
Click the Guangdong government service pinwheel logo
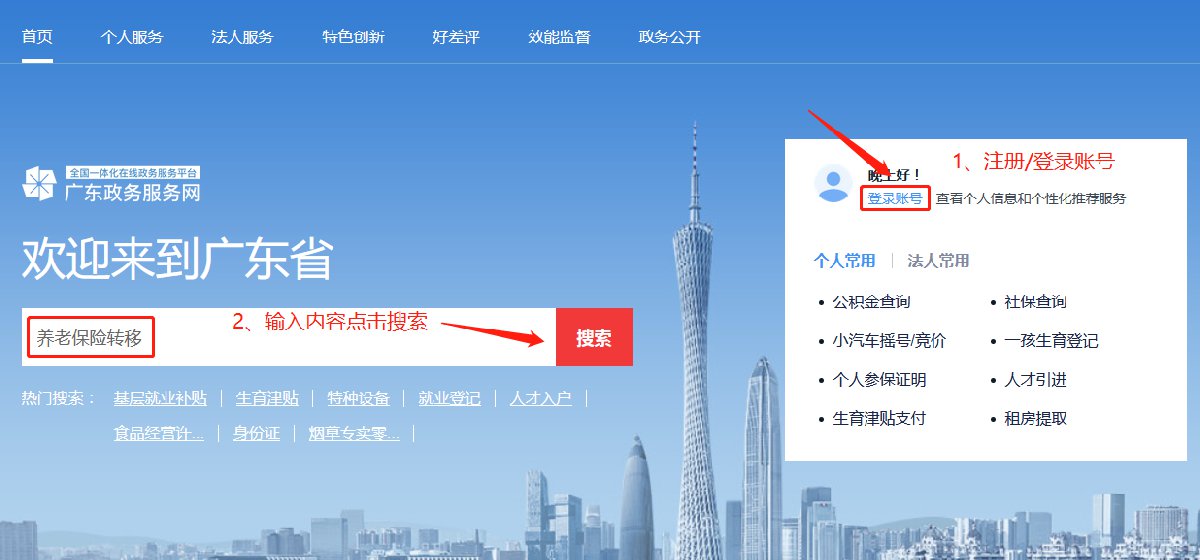click(x=40, y=183)
